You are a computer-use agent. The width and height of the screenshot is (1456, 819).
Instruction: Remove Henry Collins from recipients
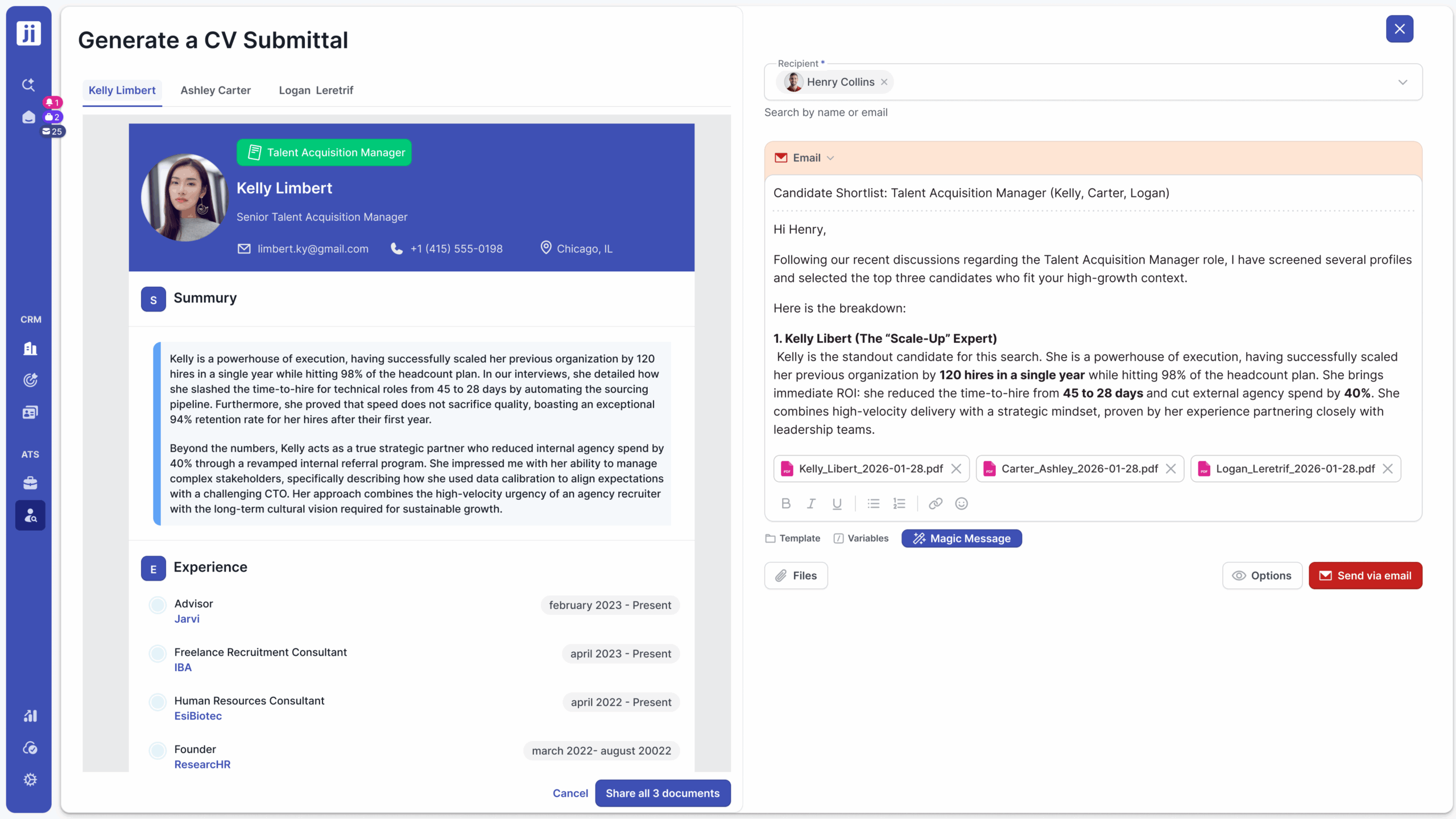pos(884,82)
